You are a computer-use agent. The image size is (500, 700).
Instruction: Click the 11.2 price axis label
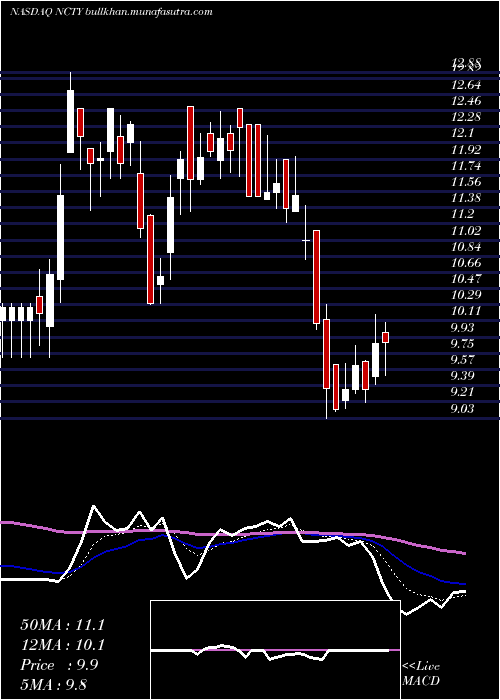462,214
